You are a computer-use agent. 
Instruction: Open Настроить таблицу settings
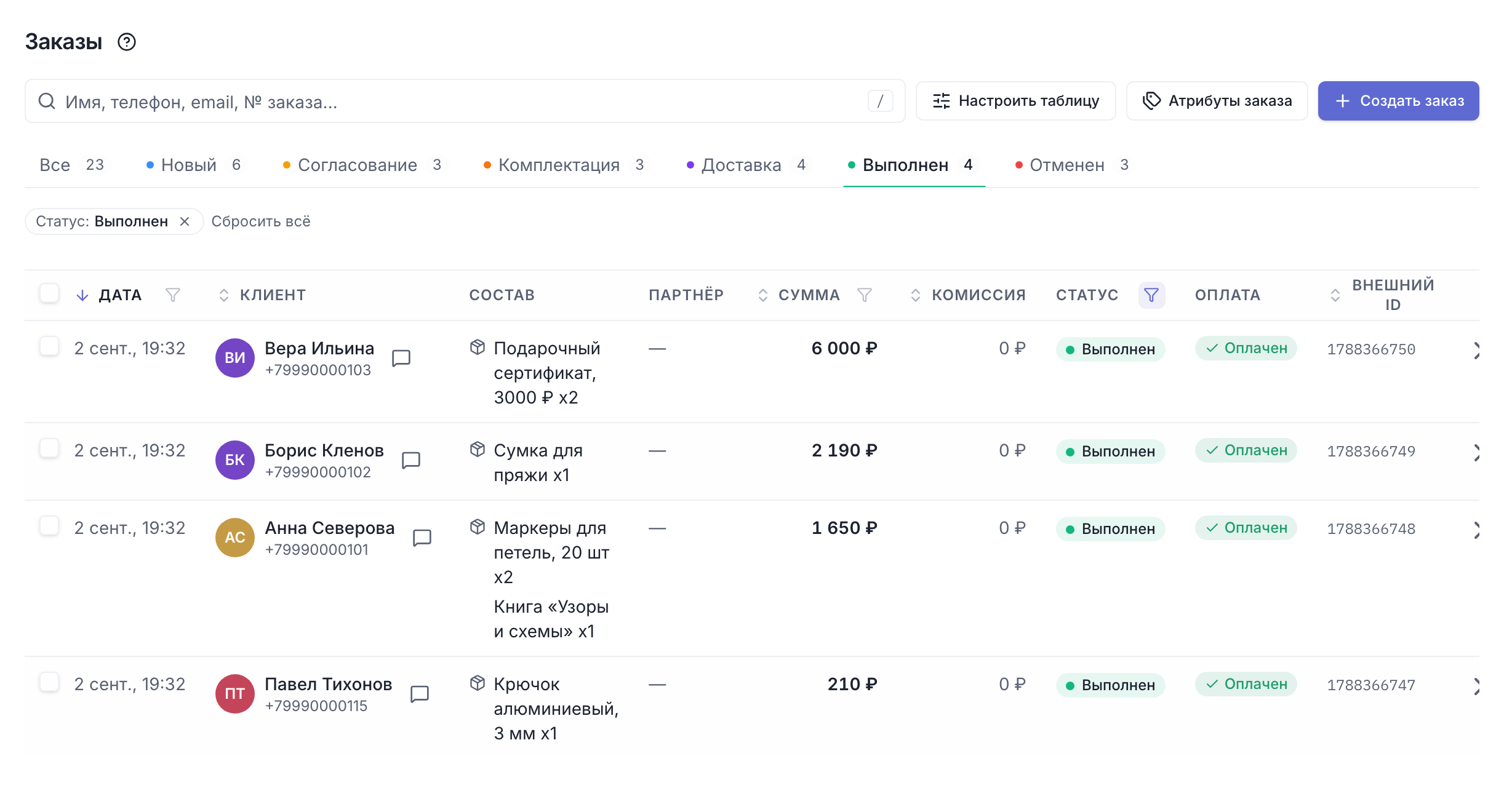(x=1015, y=101)
